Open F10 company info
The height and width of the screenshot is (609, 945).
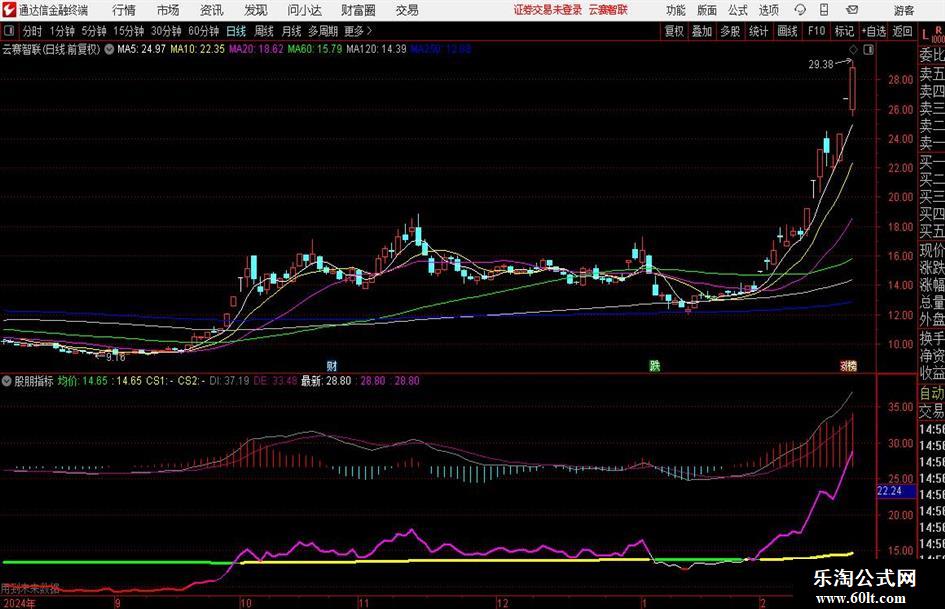pos(816,31)
